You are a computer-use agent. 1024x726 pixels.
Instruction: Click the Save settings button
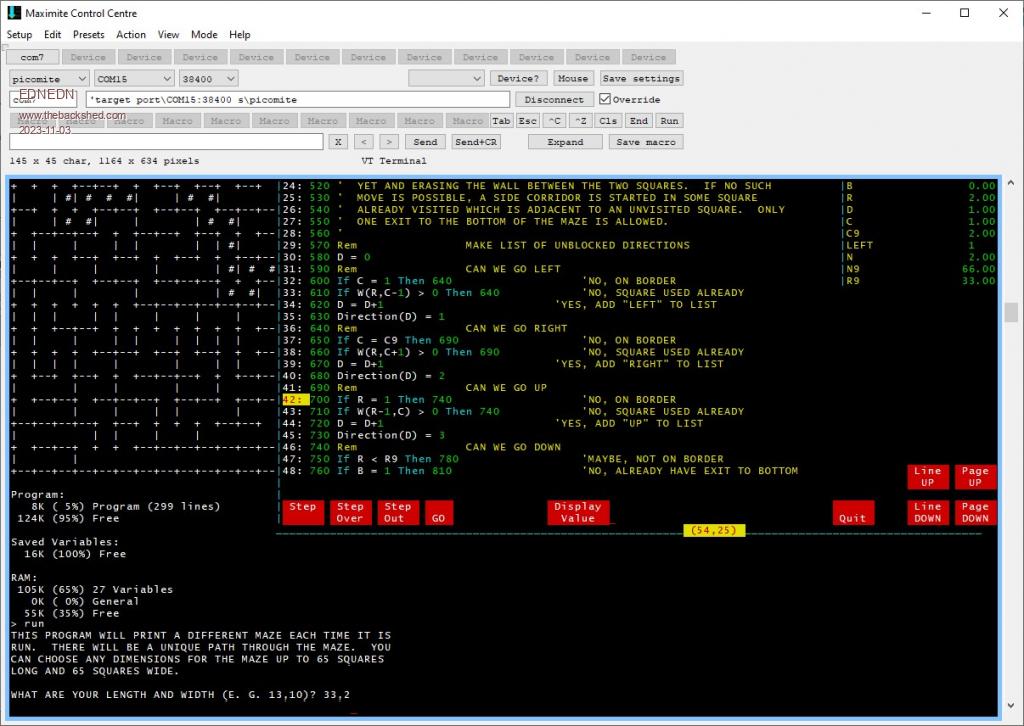coord(641,78)
